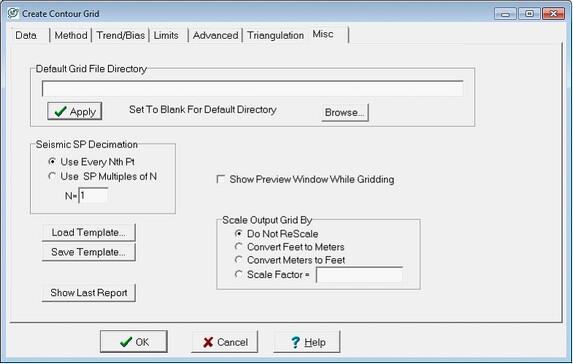Click the Default Grid File Directory field
Viewport: 573px width, 364px height.
253,88
